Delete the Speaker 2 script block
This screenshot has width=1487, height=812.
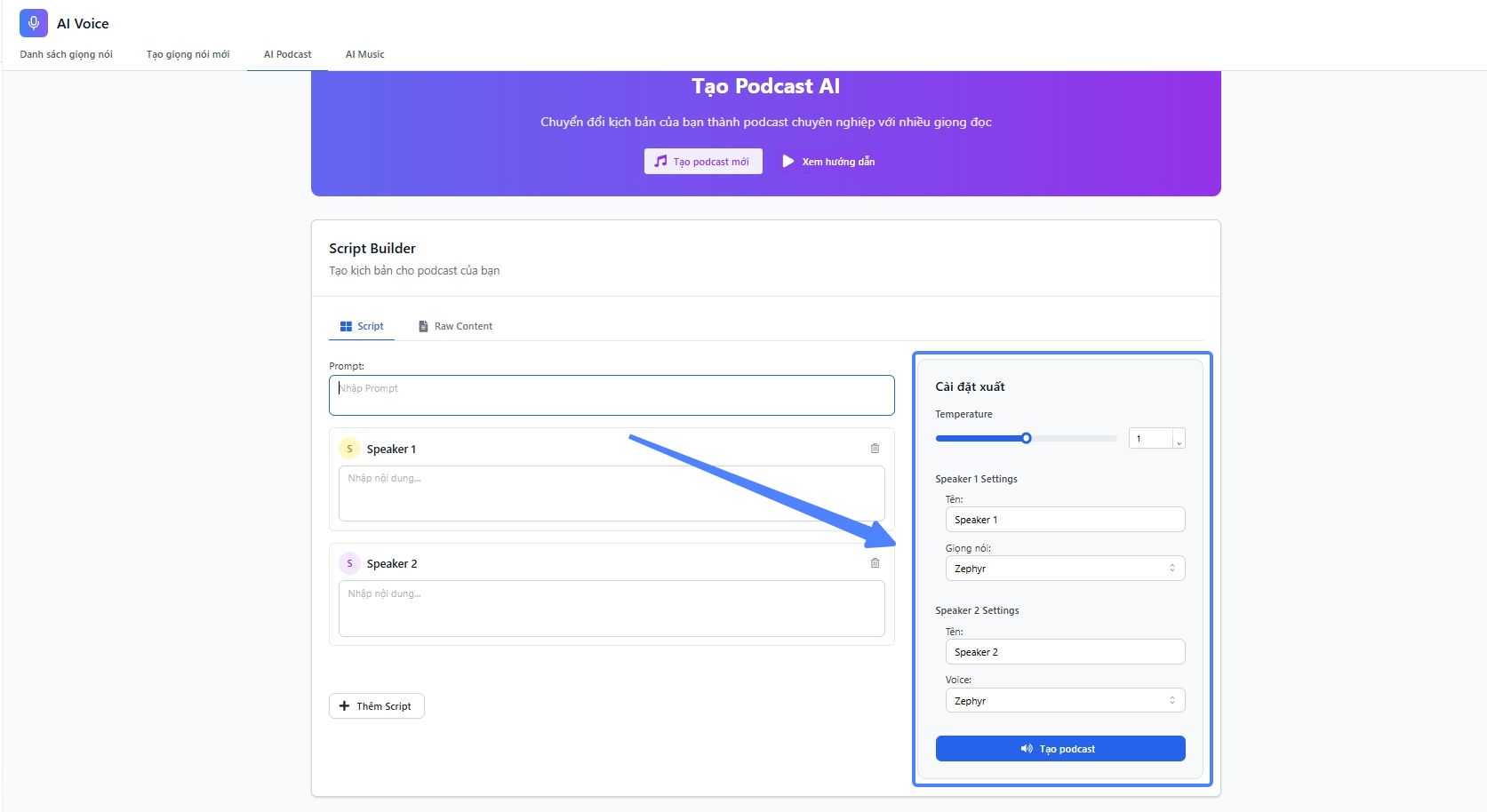[x=875, y=563]
